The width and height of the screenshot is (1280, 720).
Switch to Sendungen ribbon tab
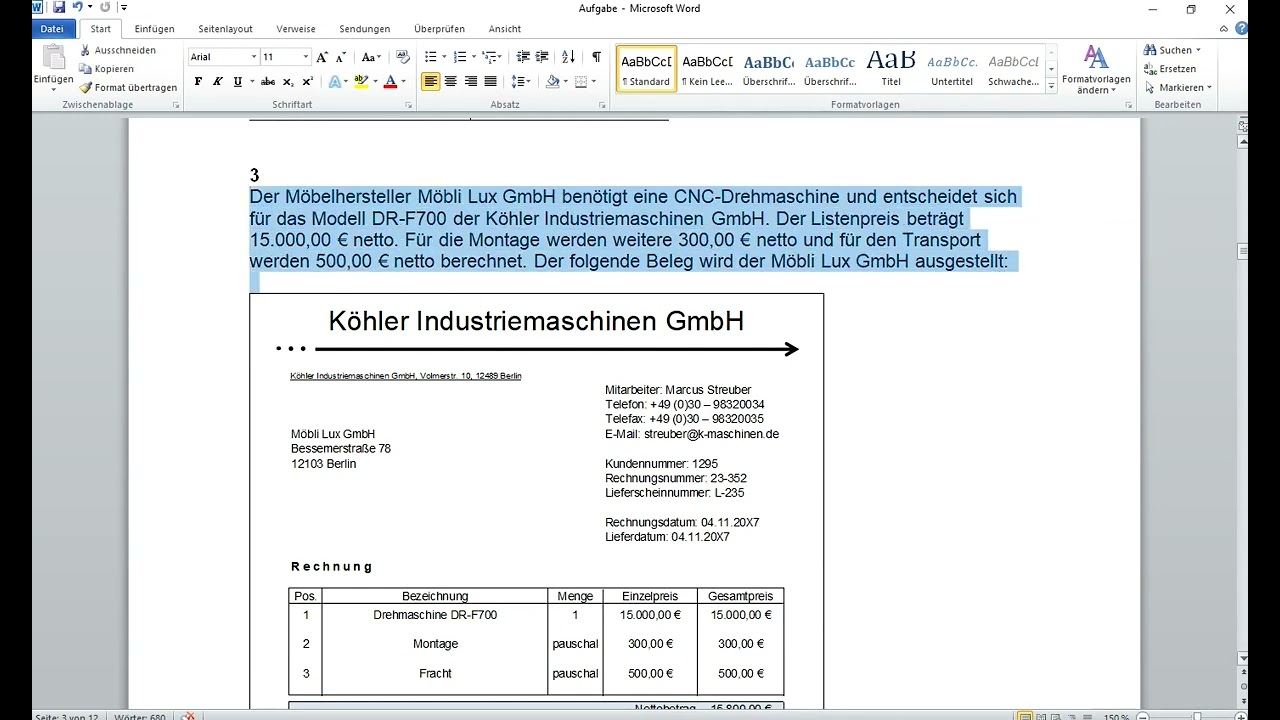(x=365, y=29)
